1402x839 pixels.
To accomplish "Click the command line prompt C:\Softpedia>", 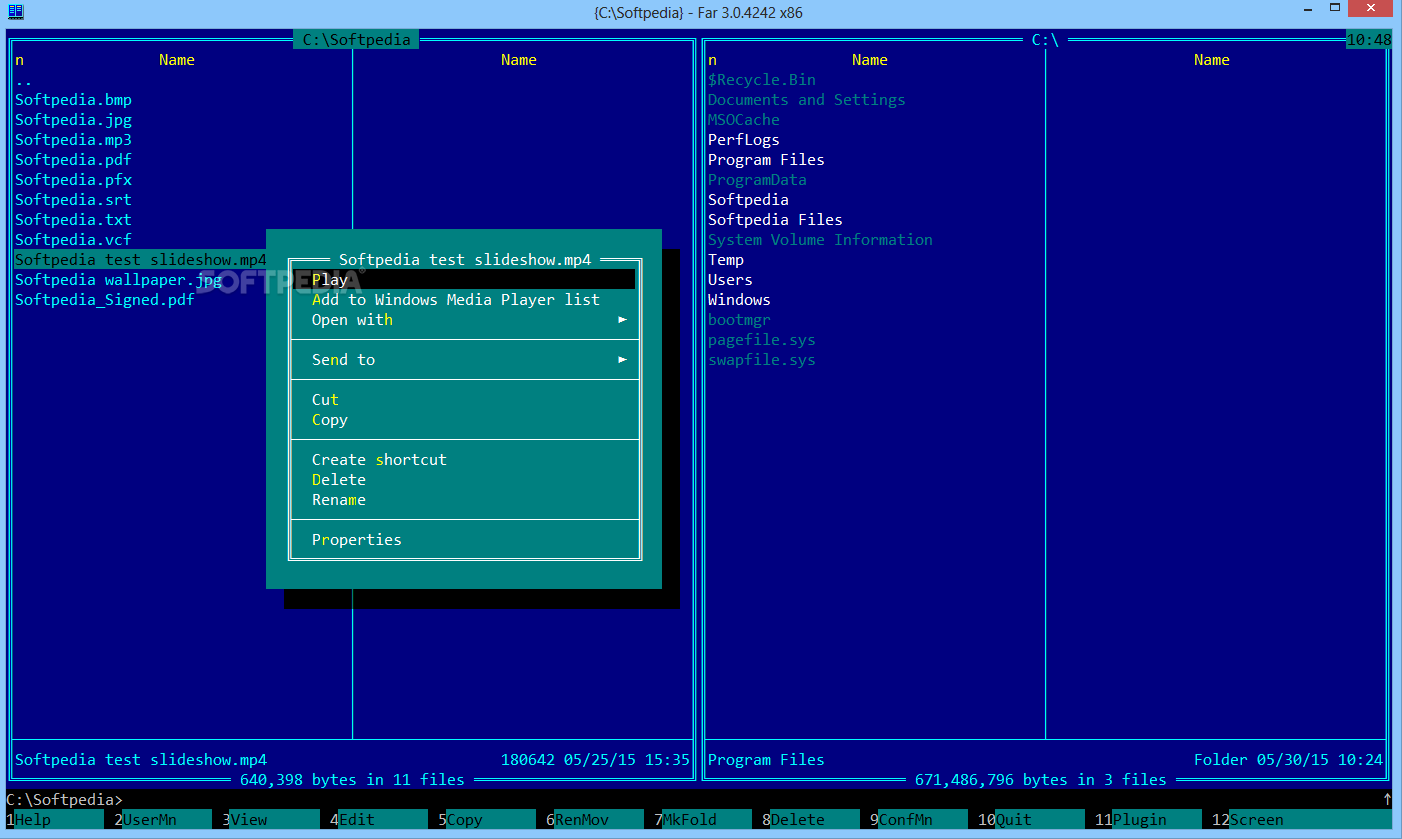I will pyautogui.click(x=64, y=800).
